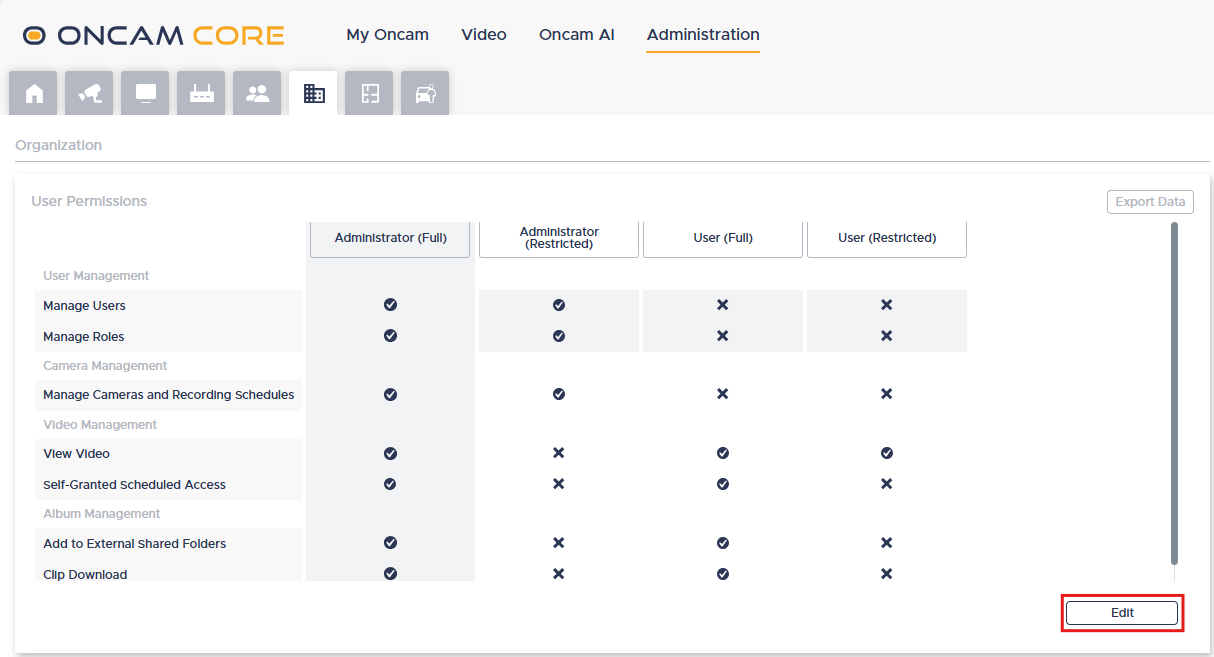Click the permissions table vertical scrollbar

click(x=1174, y=394)
